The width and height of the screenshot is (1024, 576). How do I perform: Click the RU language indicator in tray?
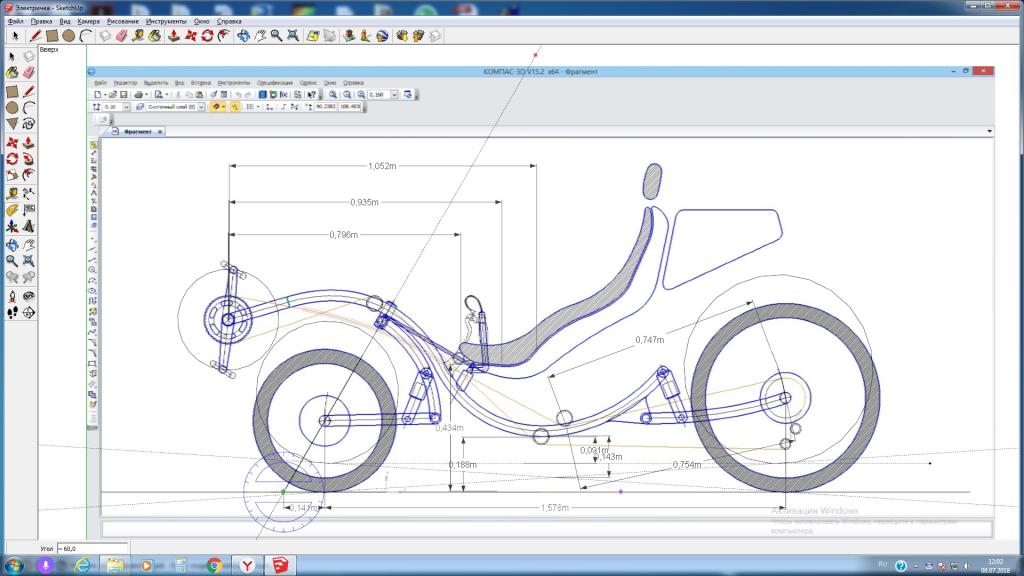pyautogui.click(x=882, y=564)
